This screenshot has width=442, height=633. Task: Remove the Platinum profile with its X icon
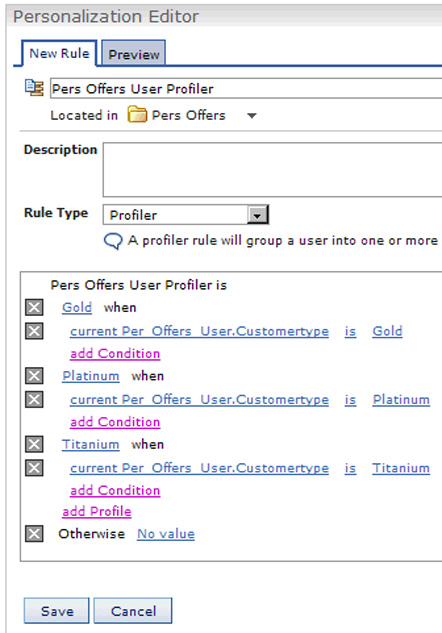[x=34, y=376]
